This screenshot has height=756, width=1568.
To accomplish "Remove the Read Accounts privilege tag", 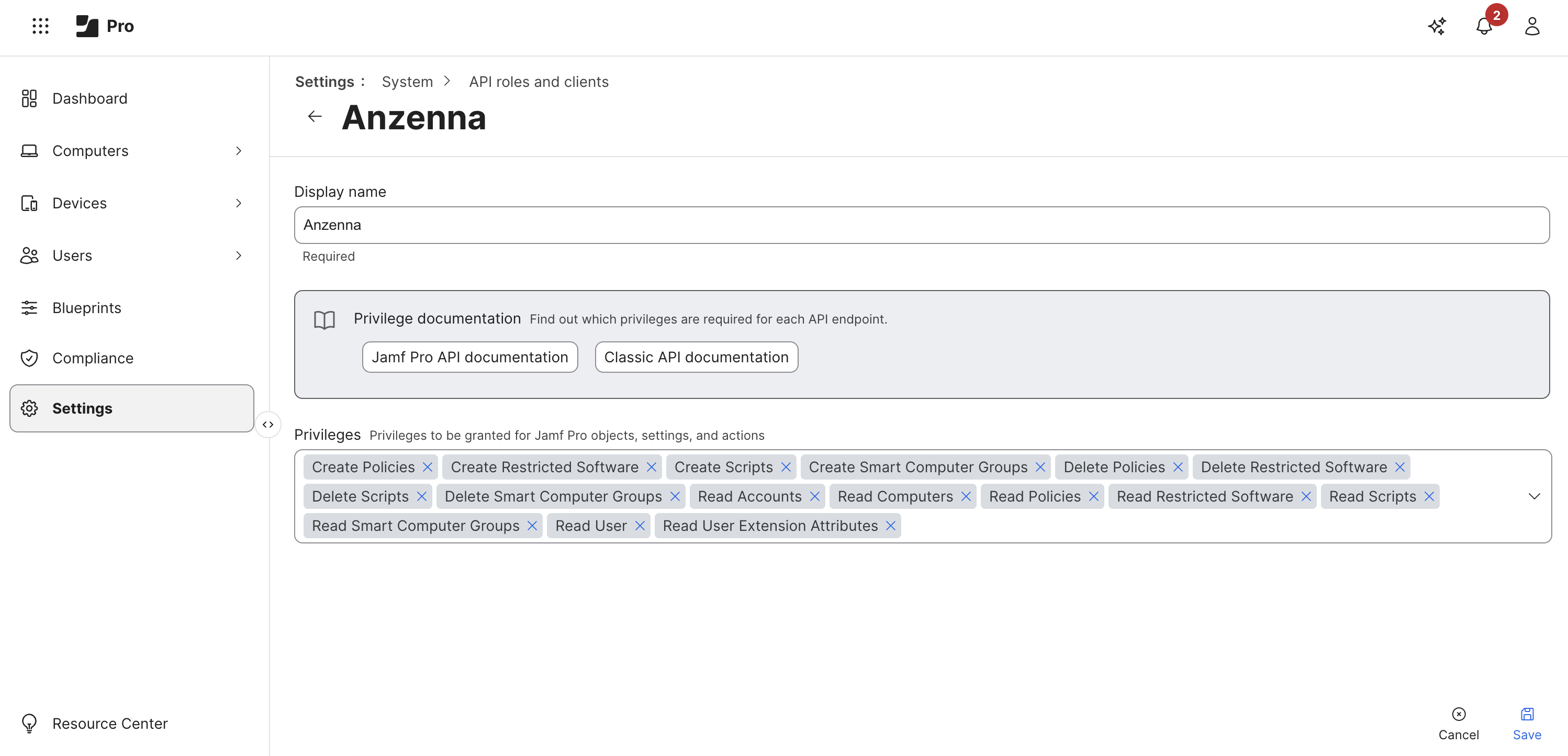I will point(814,496).
